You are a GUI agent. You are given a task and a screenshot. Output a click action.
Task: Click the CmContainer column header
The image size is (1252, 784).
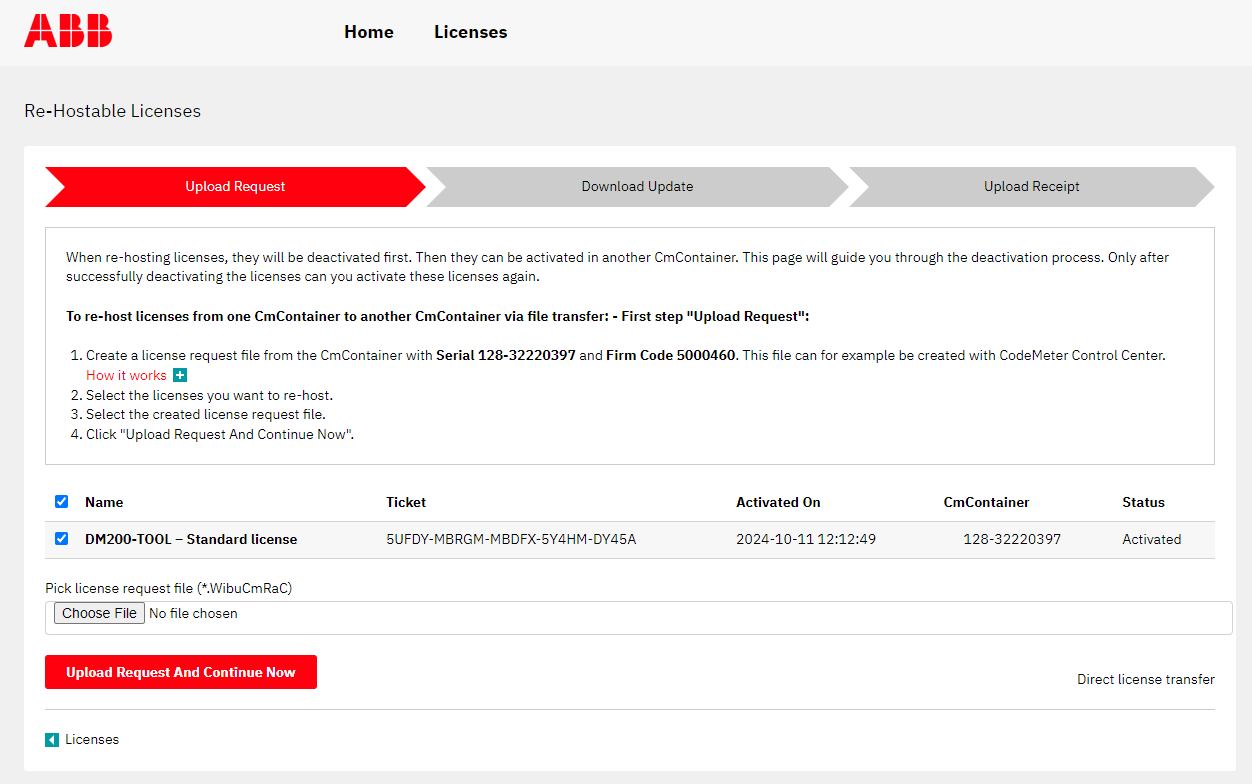point(986,502)
